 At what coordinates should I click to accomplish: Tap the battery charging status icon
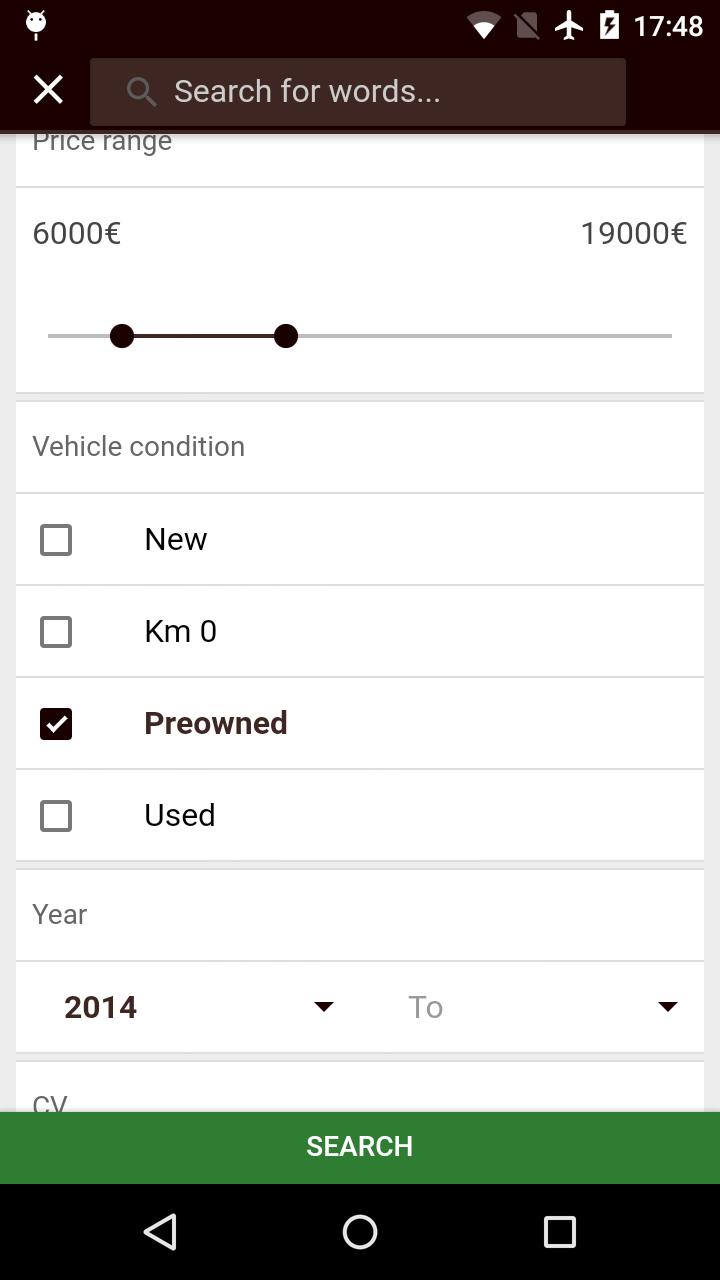click(x=609, y=25)
